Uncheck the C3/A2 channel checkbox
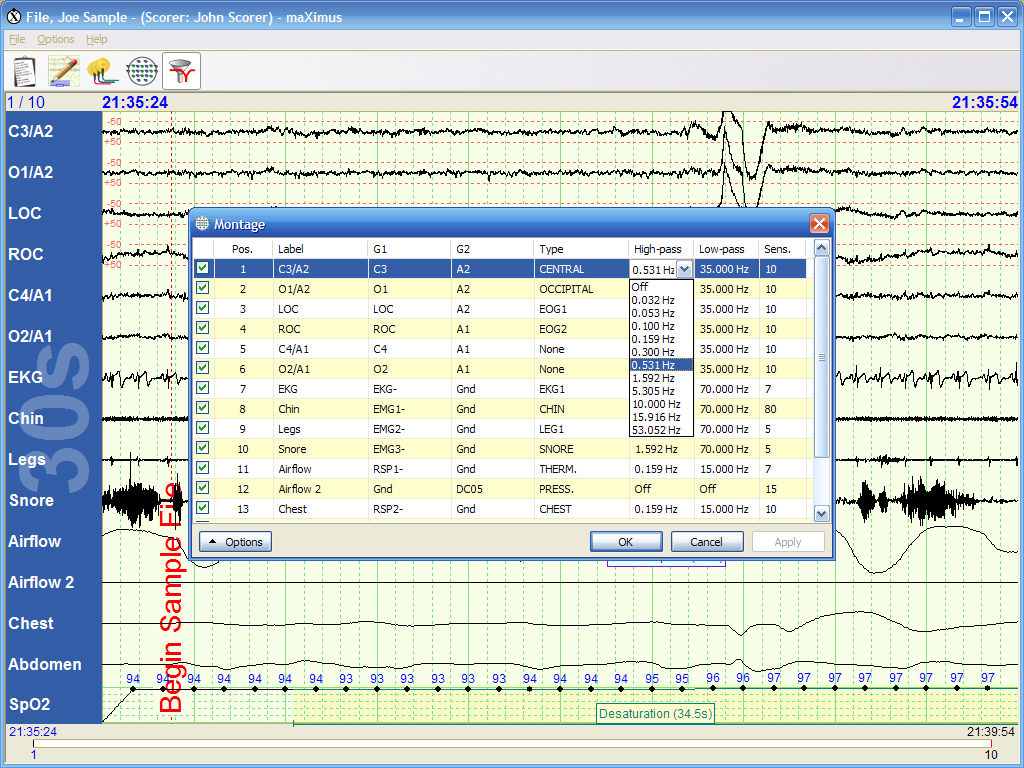The image size is (1024, 768). tap(203, 268)
